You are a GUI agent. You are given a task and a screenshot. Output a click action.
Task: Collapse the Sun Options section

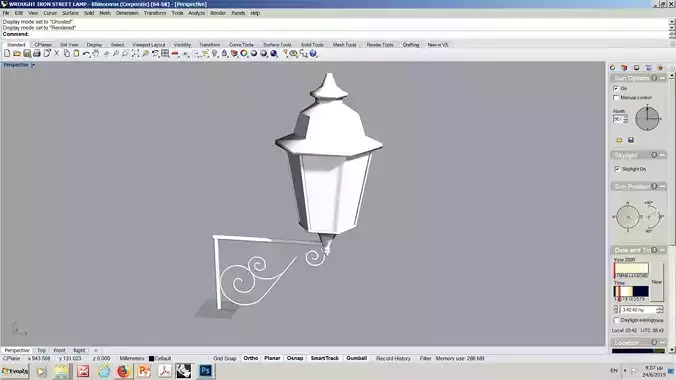point(663,78)
